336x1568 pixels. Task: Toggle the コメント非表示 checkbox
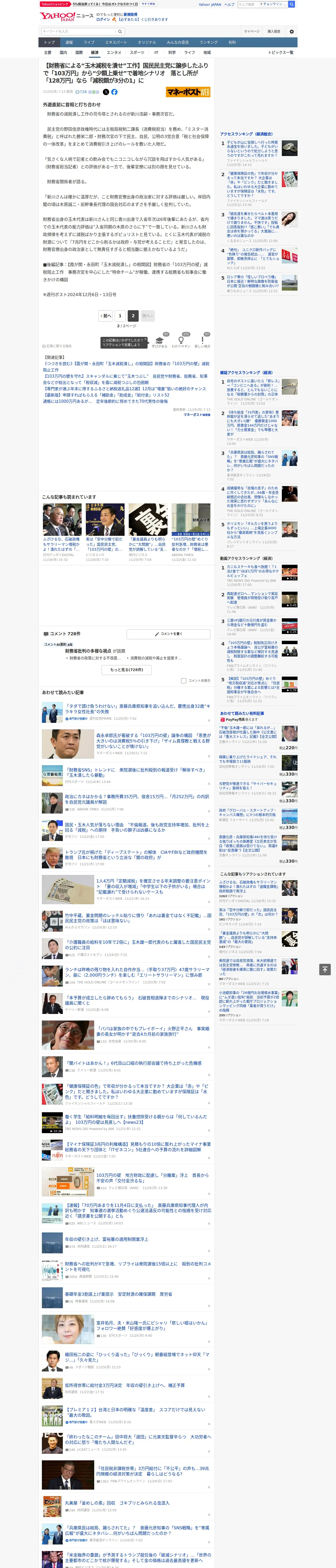pos(183,681)
